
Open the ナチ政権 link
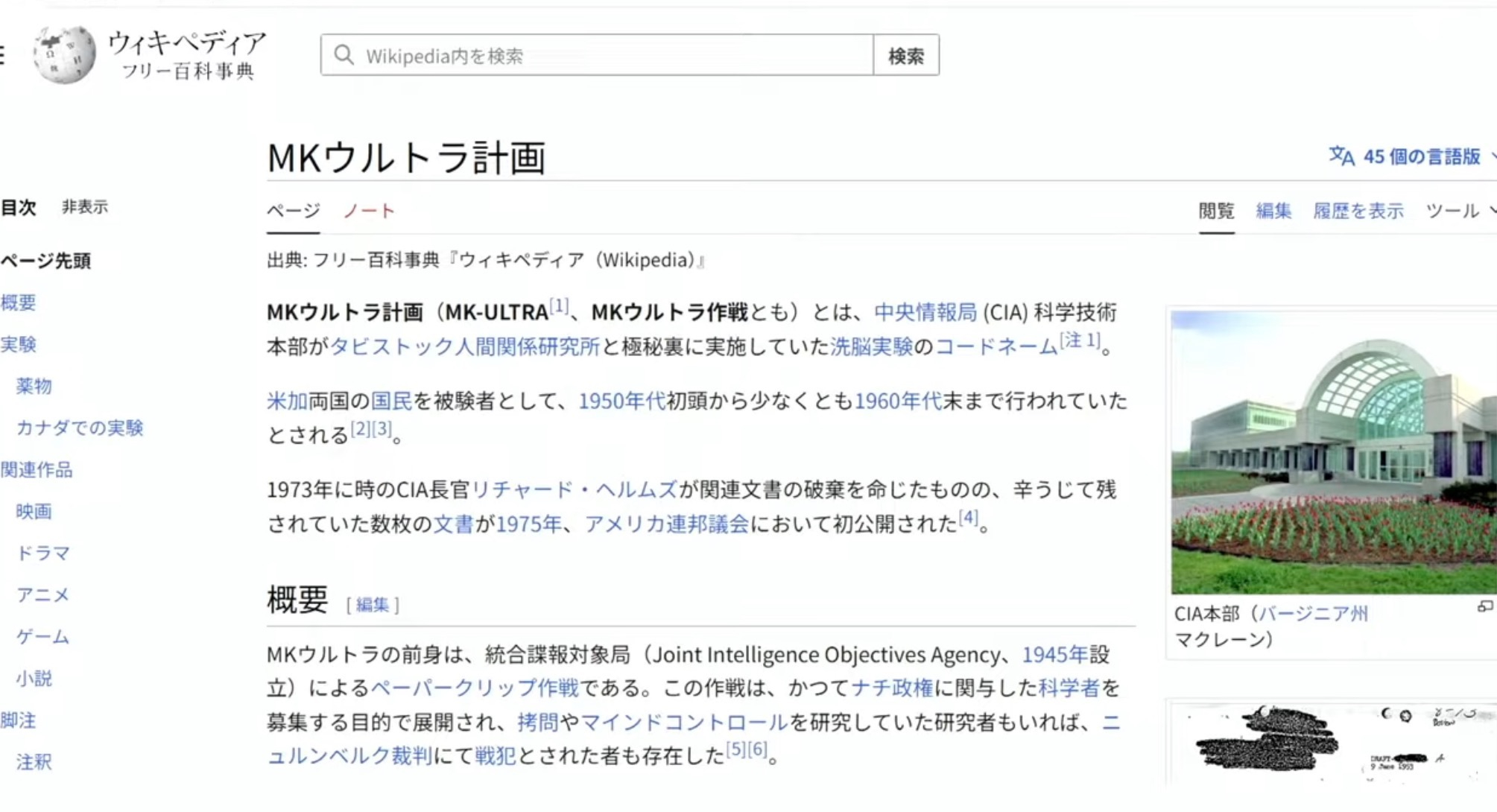click(x=892, y=687)
